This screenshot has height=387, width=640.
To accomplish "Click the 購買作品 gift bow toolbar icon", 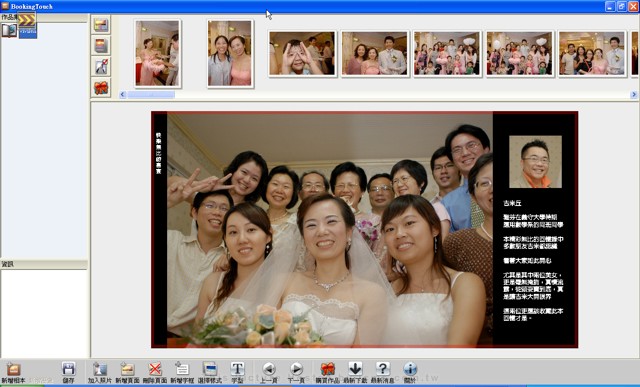I will tap(327, 369).
